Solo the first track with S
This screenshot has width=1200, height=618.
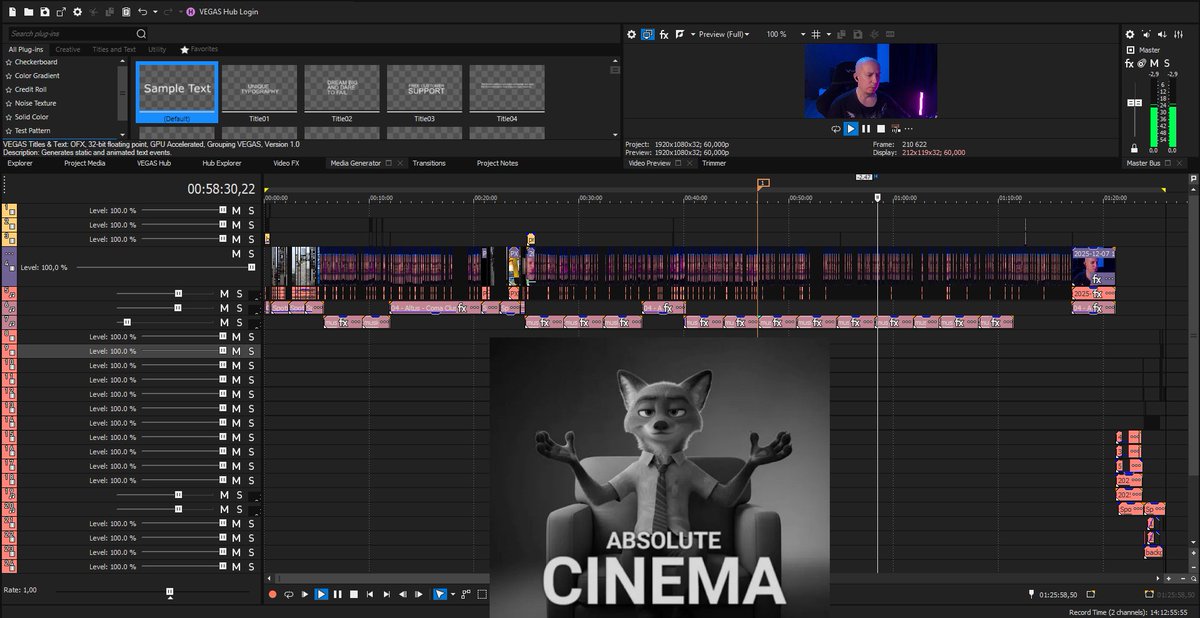pos(252,211)
